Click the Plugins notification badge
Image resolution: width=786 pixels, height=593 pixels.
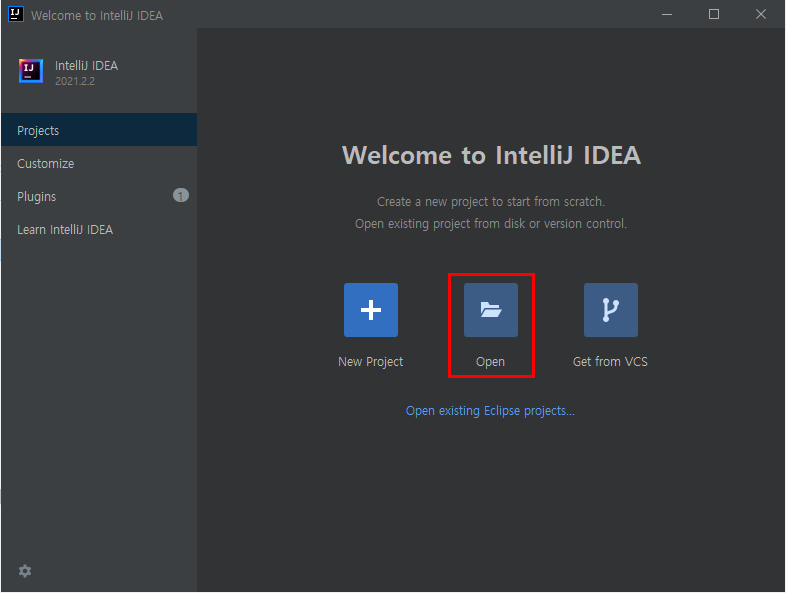(180, 195)
